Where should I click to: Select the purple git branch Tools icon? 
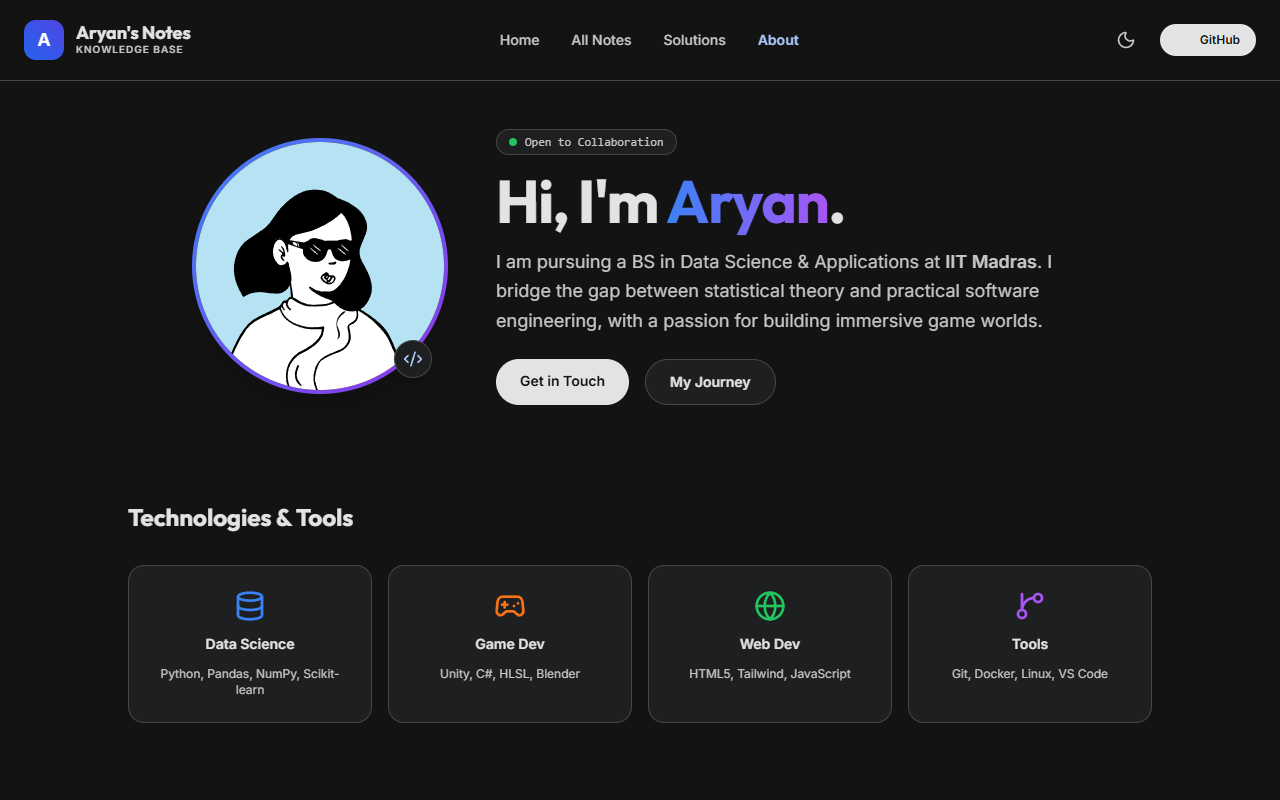(x=1030, y=606)
